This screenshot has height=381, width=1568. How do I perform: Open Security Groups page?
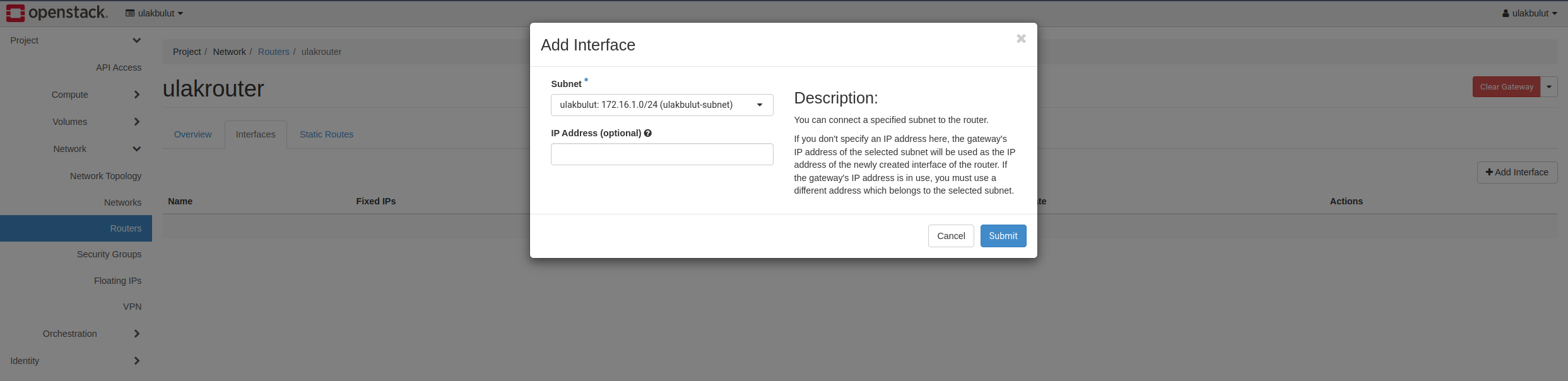click(109, 254)
